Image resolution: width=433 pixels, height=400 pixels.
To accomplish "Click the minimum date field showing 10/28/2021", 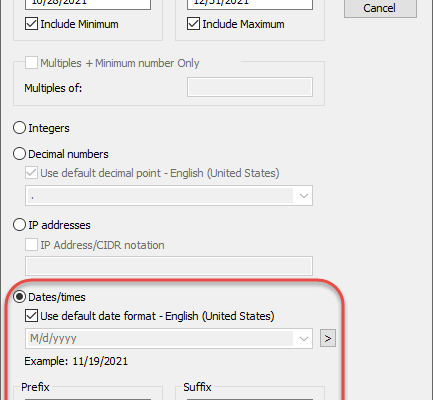I will [x=88, y=3].
